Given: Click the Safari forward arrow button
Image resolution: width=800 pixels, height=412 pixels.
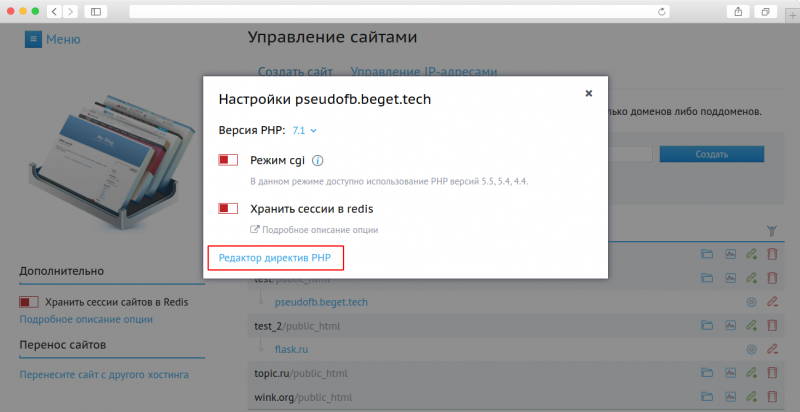Looking at the screenshot, I should tap(70, 11).
